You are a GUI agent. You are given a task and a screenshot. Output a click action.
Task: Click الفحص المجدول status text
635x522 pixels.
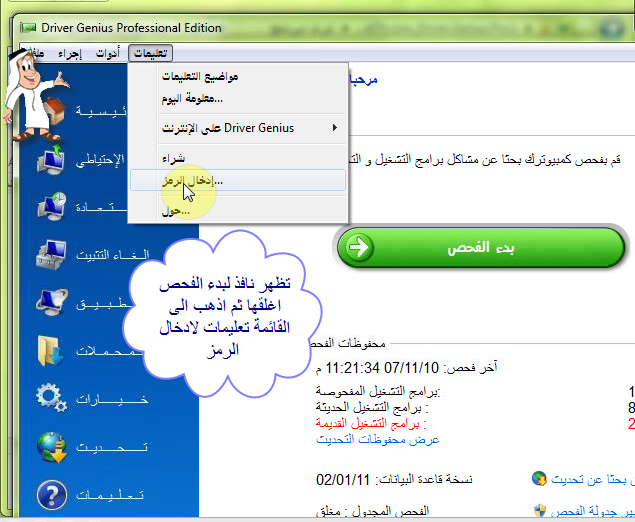[x=372, y=512]
